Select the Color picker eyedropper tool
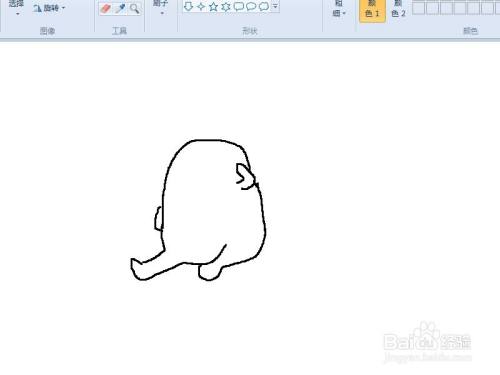 120,8
